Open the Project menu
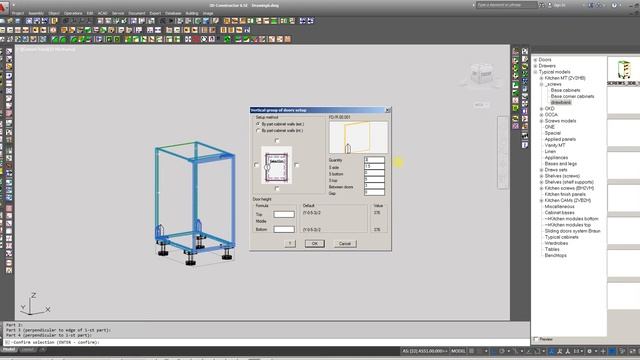Screen dimensions: 640x360 18,13
